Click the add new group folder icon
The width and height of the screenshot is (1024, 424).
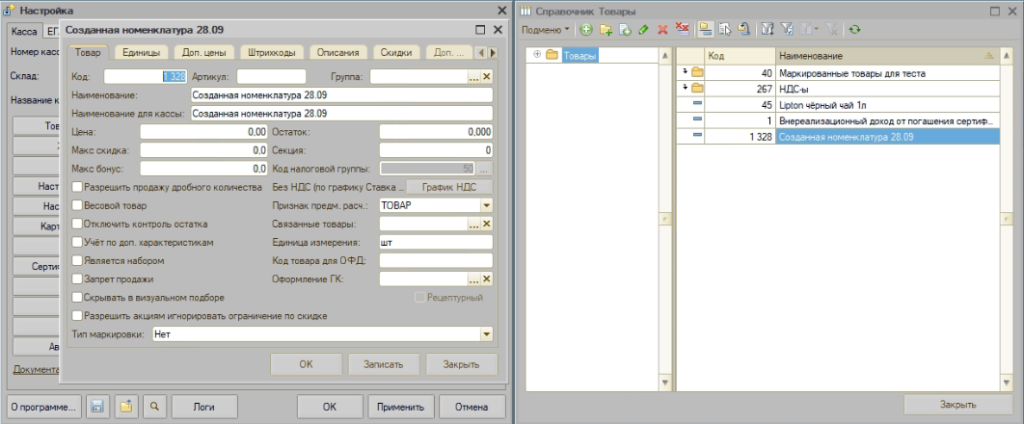point(605,29)
